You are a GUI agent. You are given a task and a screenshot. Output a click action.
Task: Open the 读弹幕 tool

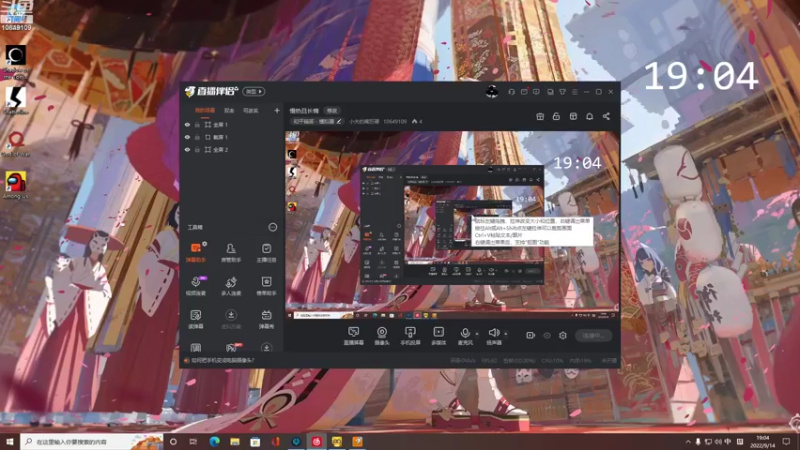coord(196,319)
